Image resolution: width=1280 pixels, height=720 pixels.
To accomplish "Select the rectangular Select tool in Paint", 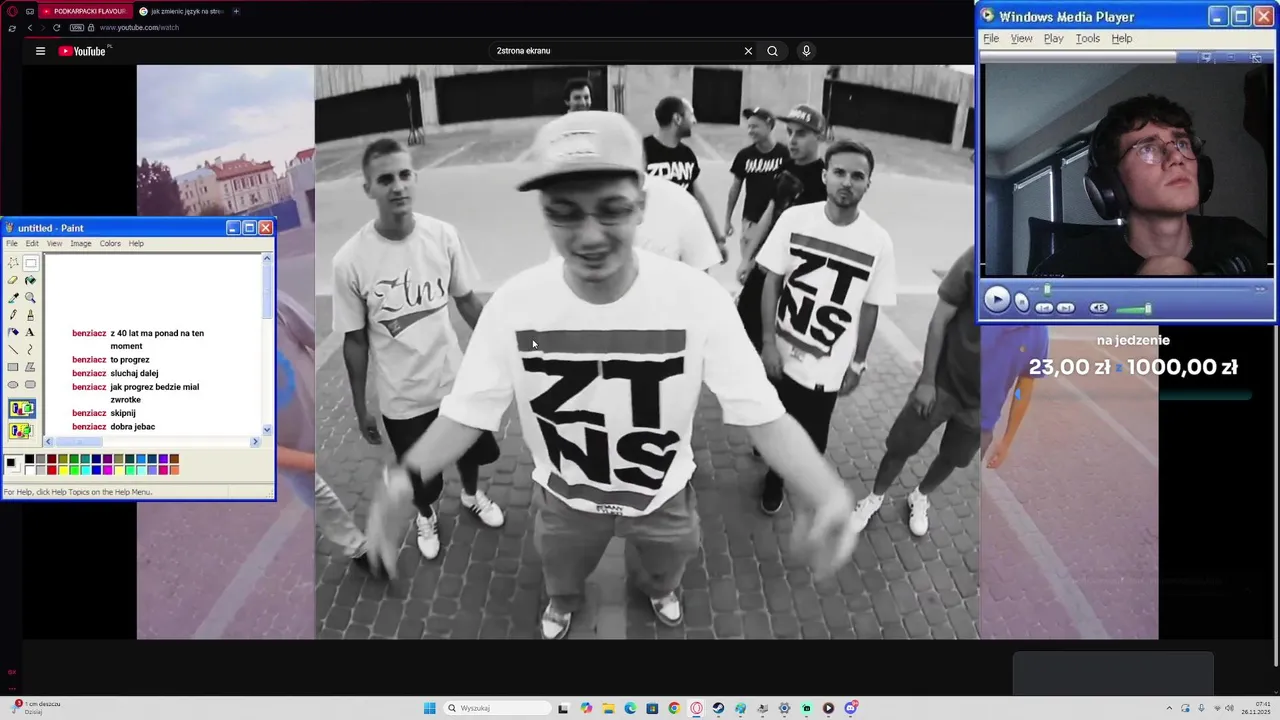I will point(31,263).
